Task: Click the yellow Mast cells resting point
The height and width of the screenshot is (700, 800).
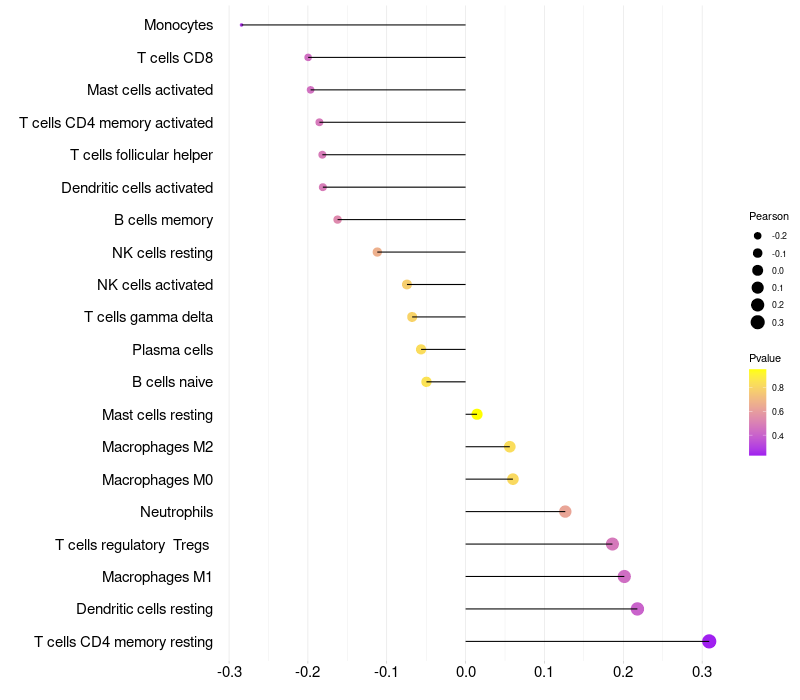Action: (477, 414)
